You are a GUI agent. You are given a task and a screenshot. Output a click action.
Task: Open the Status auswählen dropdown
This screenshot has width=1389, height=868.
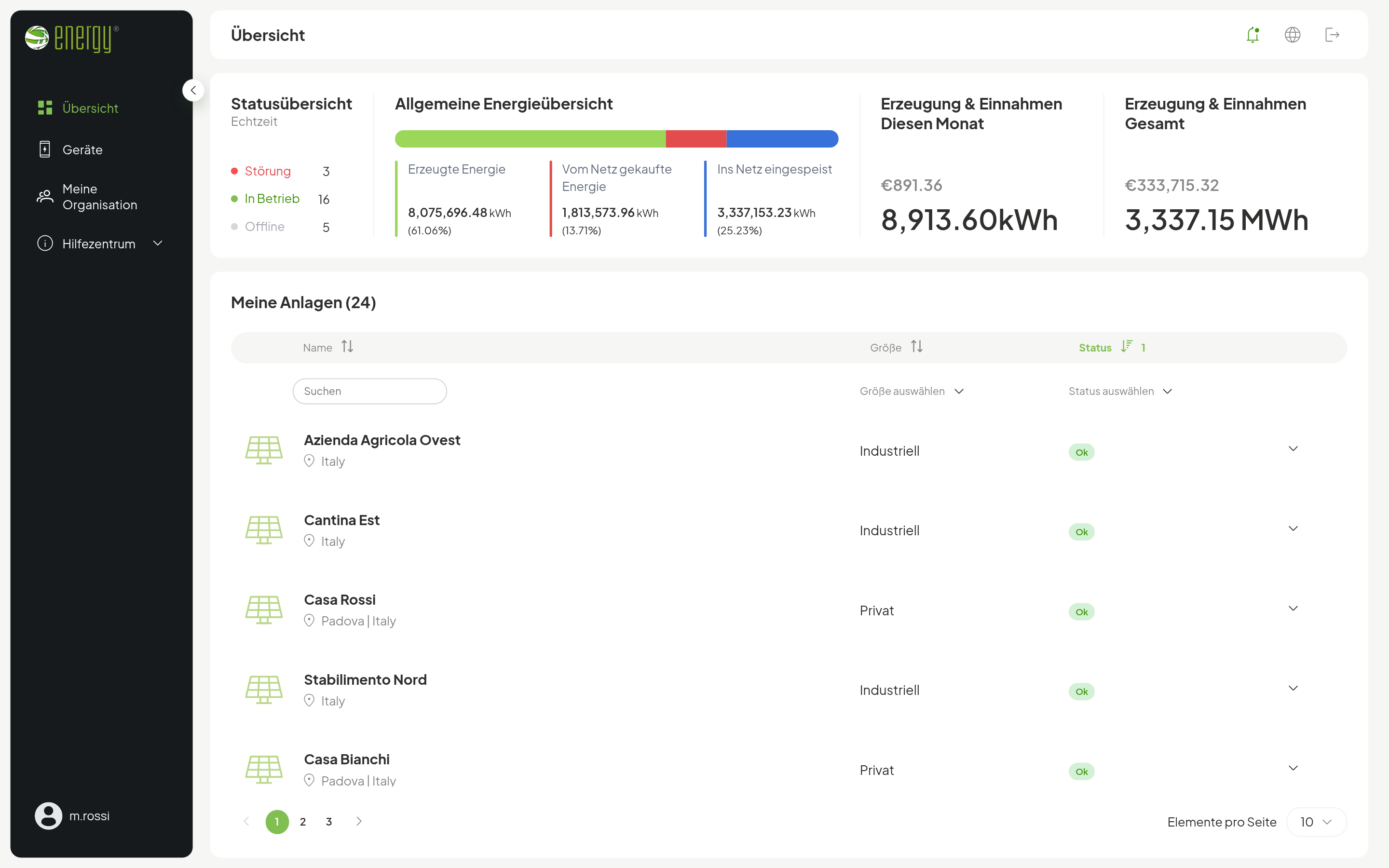point(1120,391)
